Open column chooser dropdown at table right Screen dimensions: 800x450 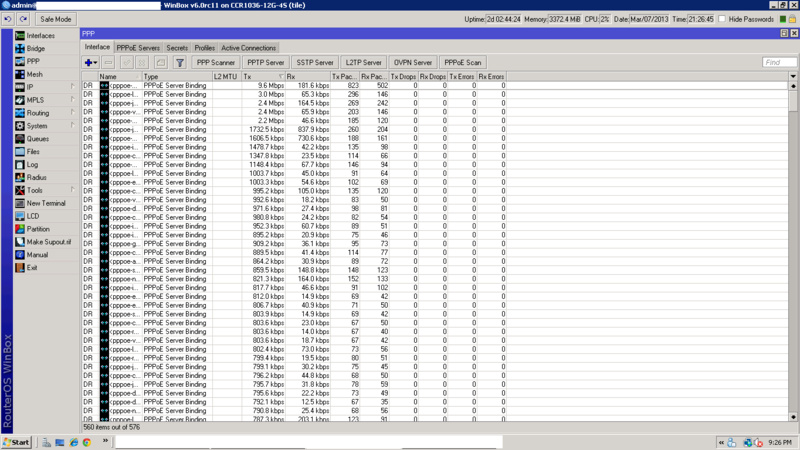coord(793,76)
